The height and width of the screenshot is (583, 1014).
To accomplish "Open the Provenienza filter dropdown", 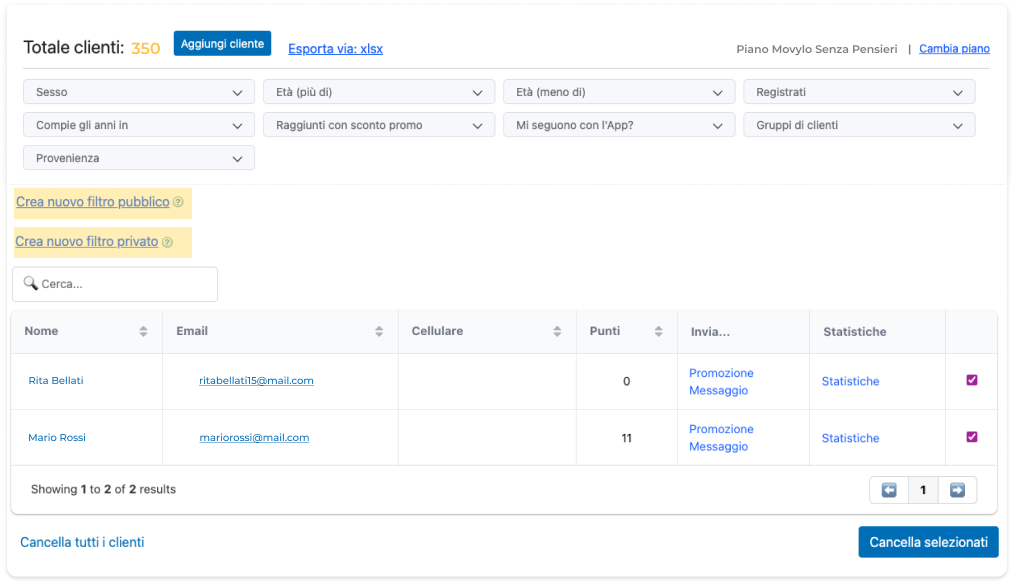I will tap(139, 158).
